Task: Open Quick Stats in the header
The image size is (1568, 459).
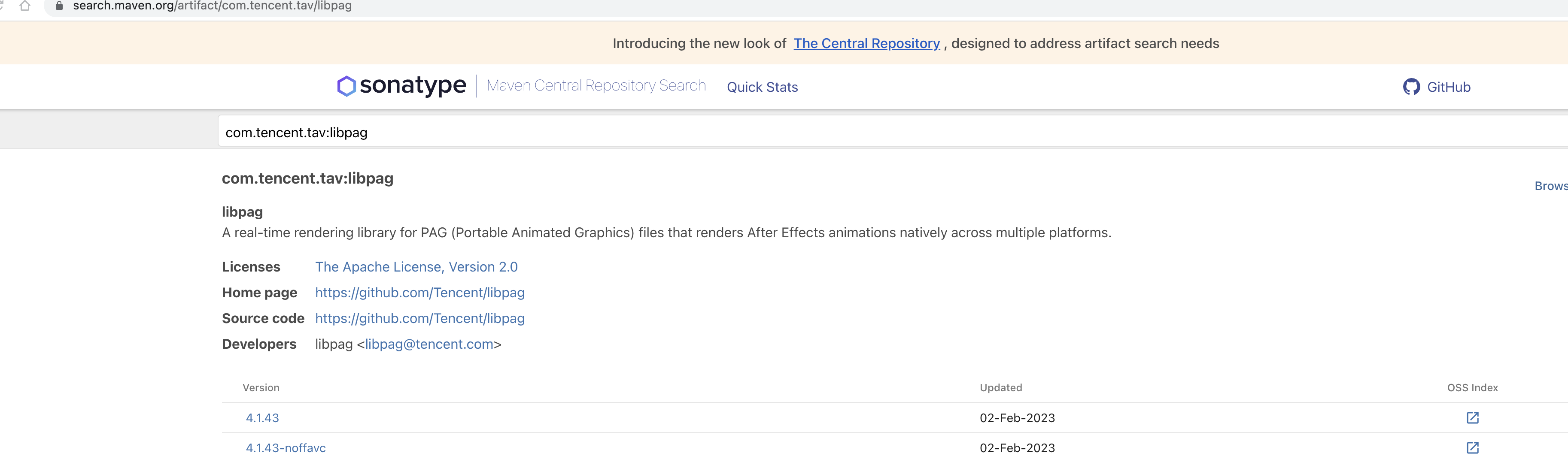Action: click(x=762, y=88)
